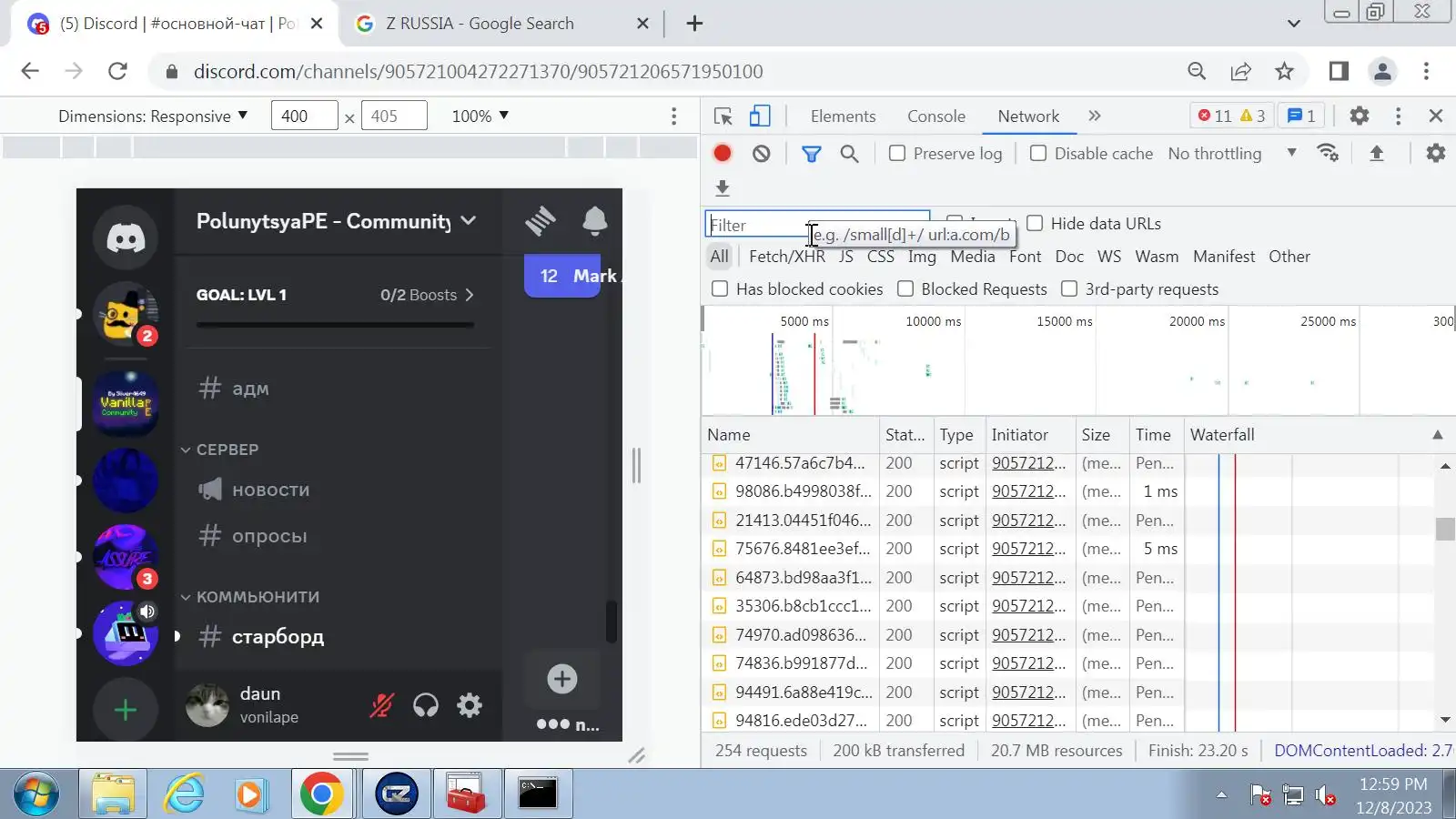Open DevTools main settings gear

click(1360, 116)
